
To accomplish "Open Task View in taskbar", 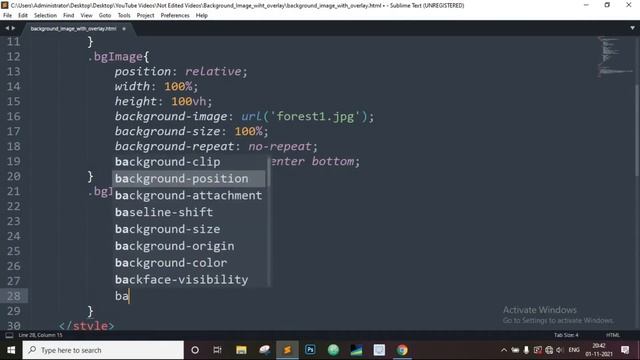I will [217, 350].
